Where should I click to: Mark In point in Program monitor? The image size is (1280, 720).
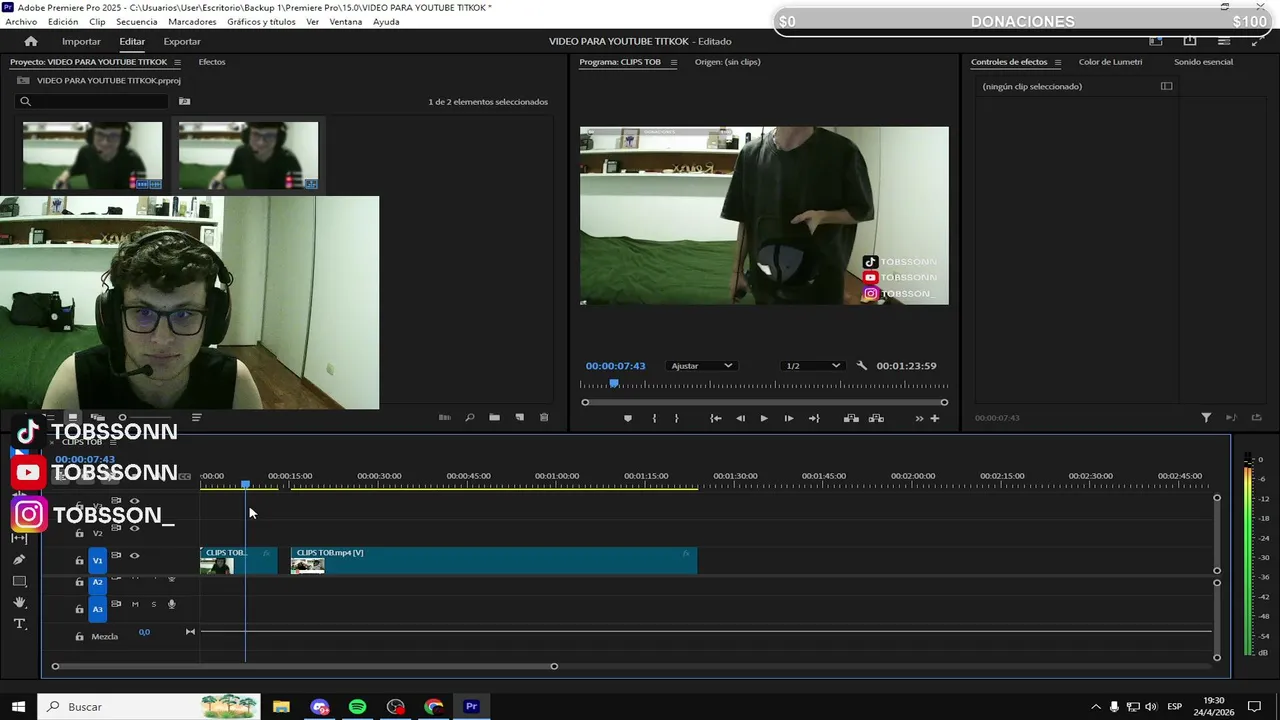[654, 418]
